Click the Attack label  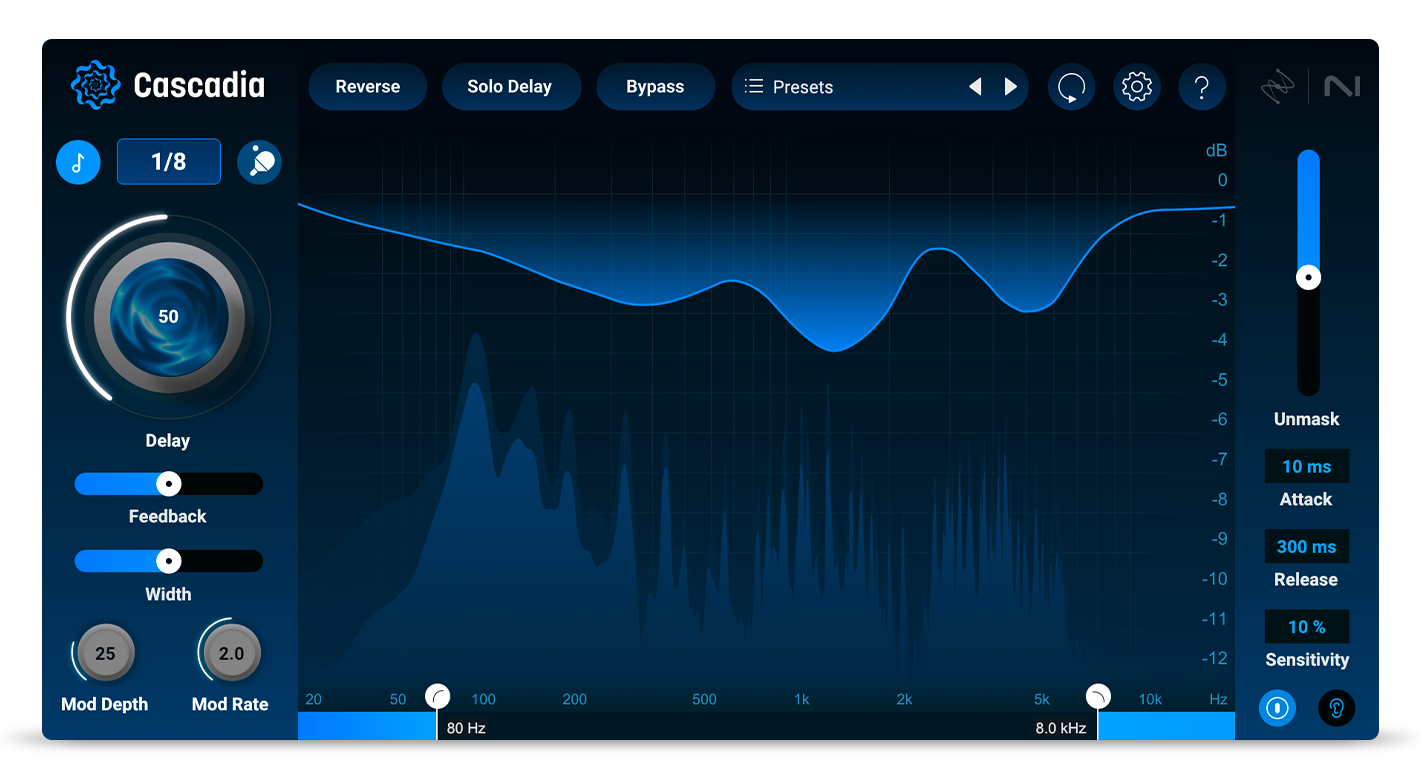1307,500
